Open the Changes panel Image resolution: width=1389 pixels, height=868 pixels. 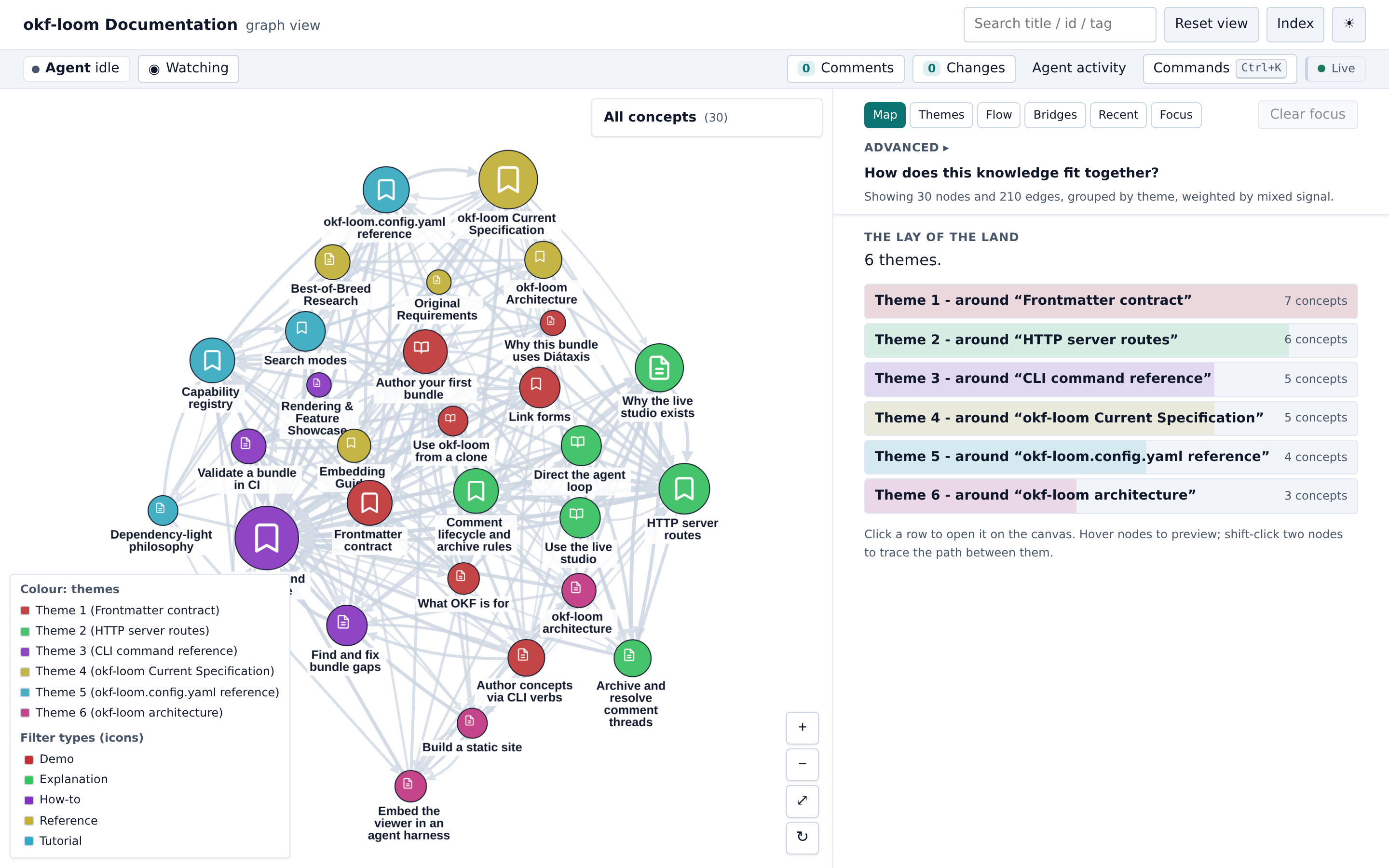(964, 68)
